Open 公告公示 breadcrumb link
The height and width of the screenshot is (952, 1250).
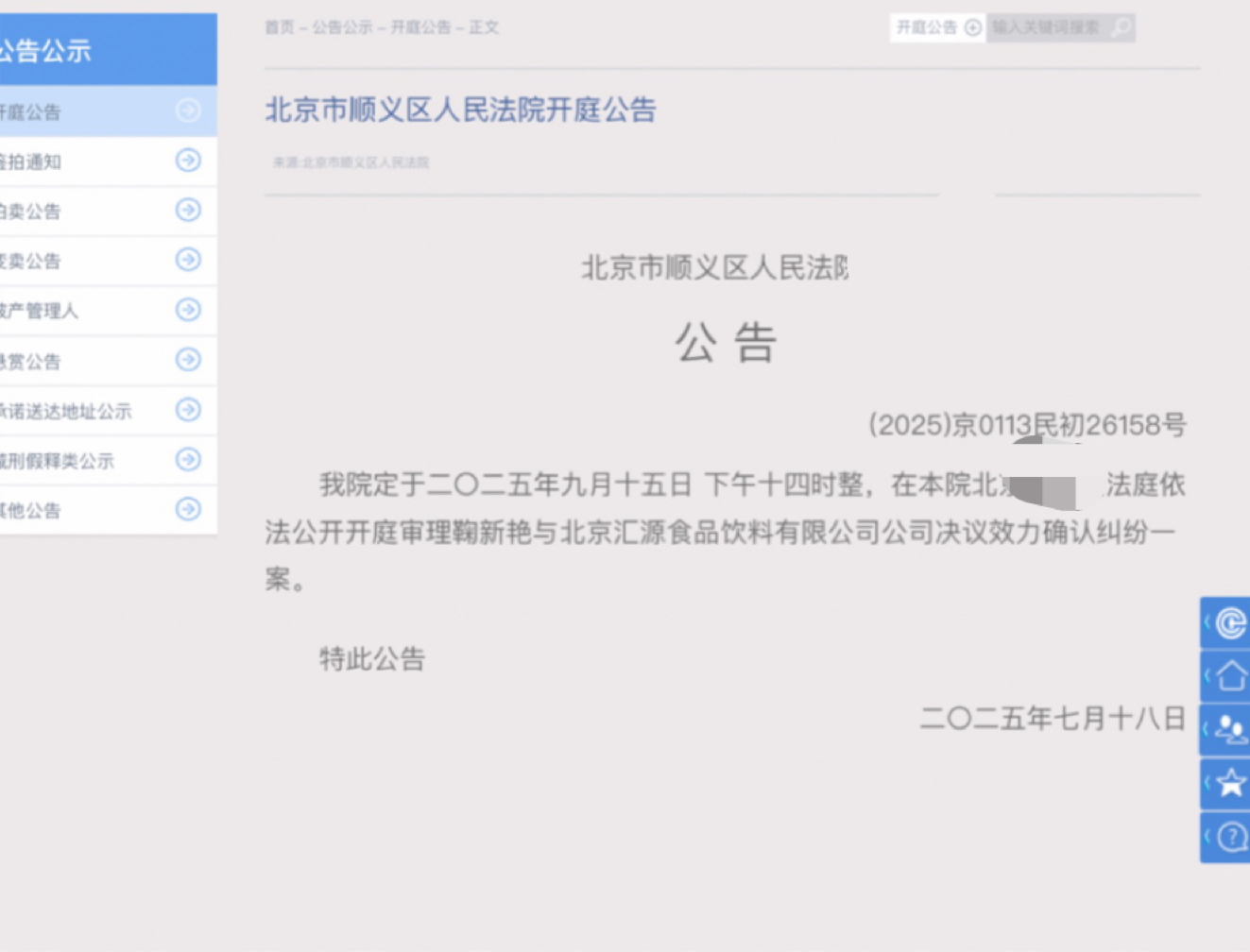342,27
